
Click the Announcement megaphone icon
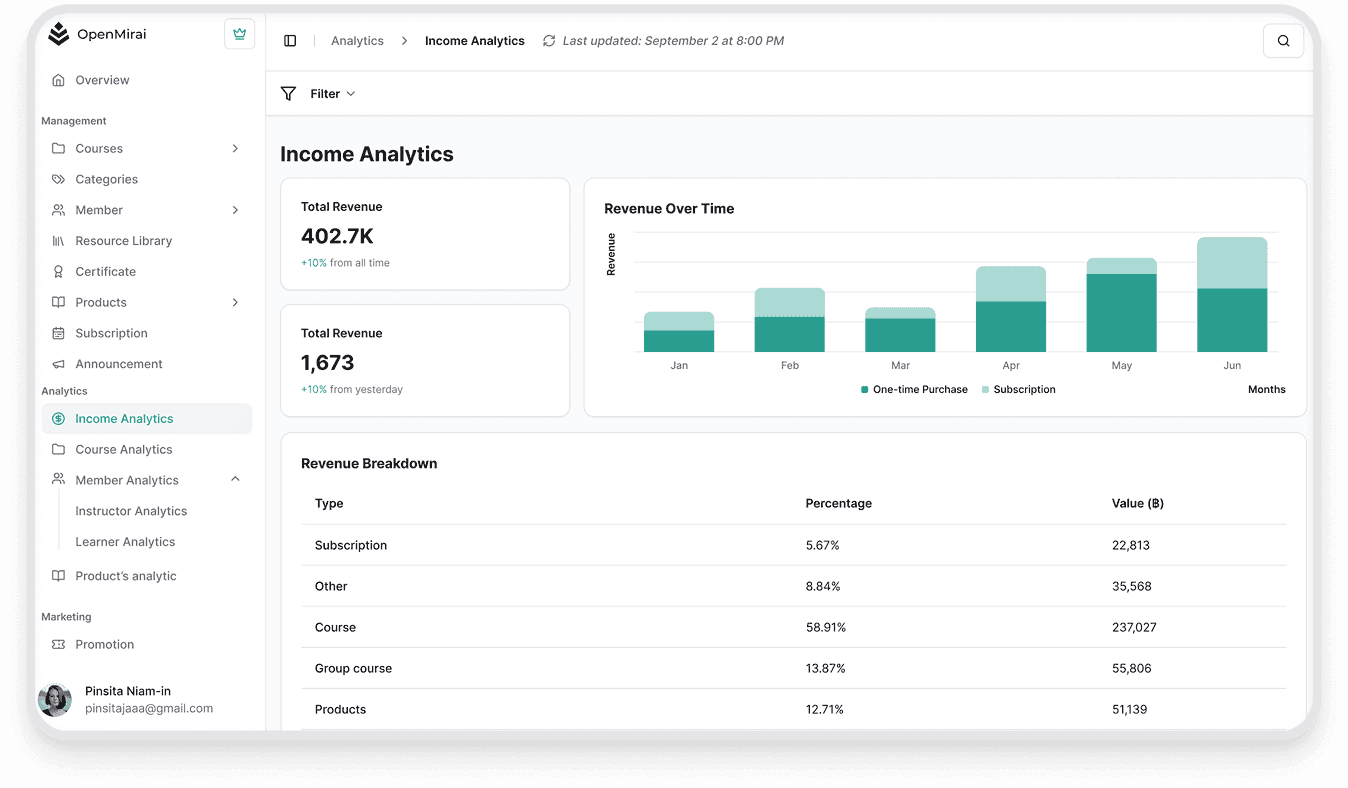point(58,364)
